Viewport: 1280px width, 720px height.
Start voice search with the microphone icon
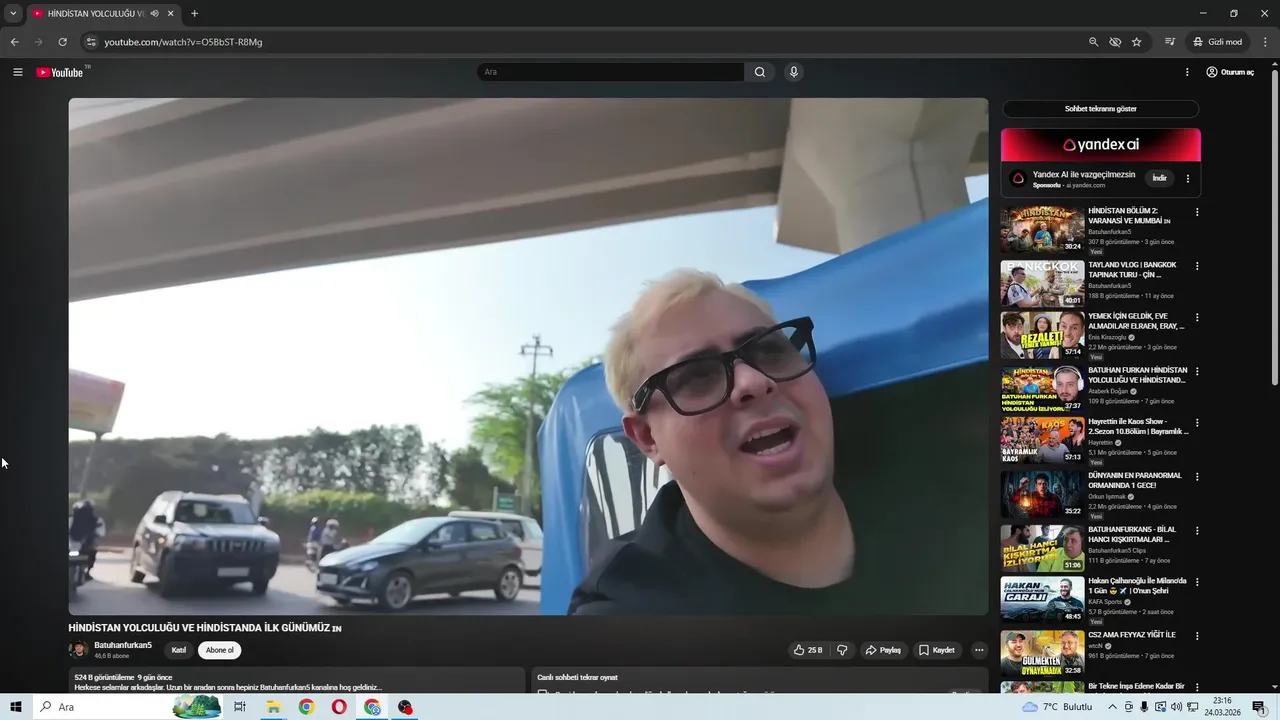[x=794, y=72]
